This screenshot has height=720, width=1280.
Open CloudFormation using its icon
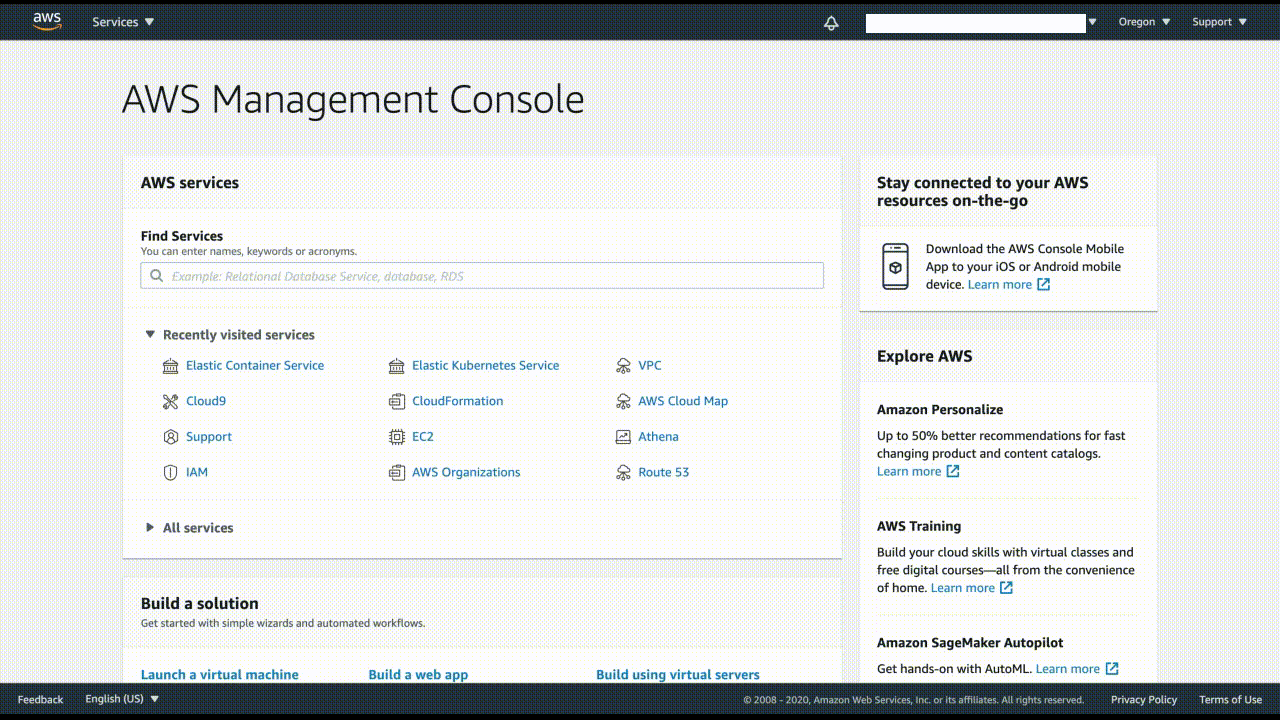pyautogui.click(x=396, y=401)
